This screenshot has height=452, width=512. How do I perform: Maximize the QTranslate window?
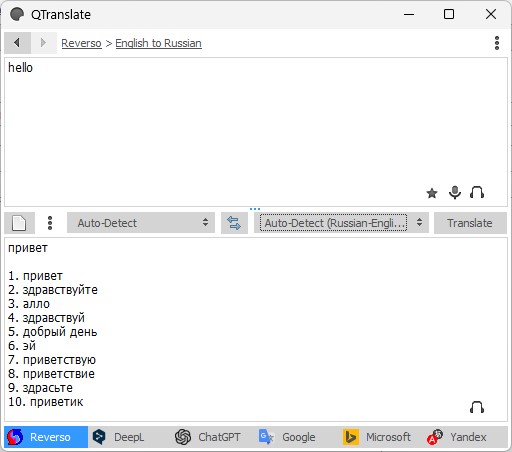pos(449,14)
